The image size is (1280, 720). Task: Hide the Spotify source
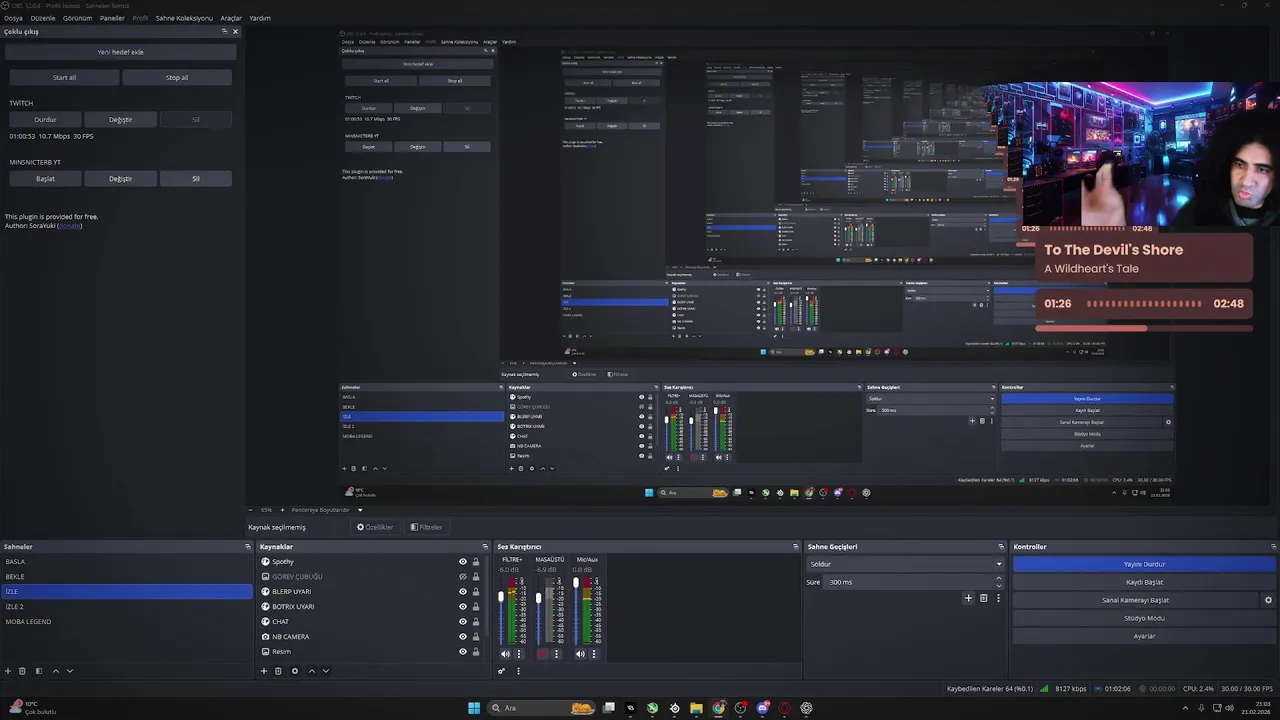coord(462,562)
